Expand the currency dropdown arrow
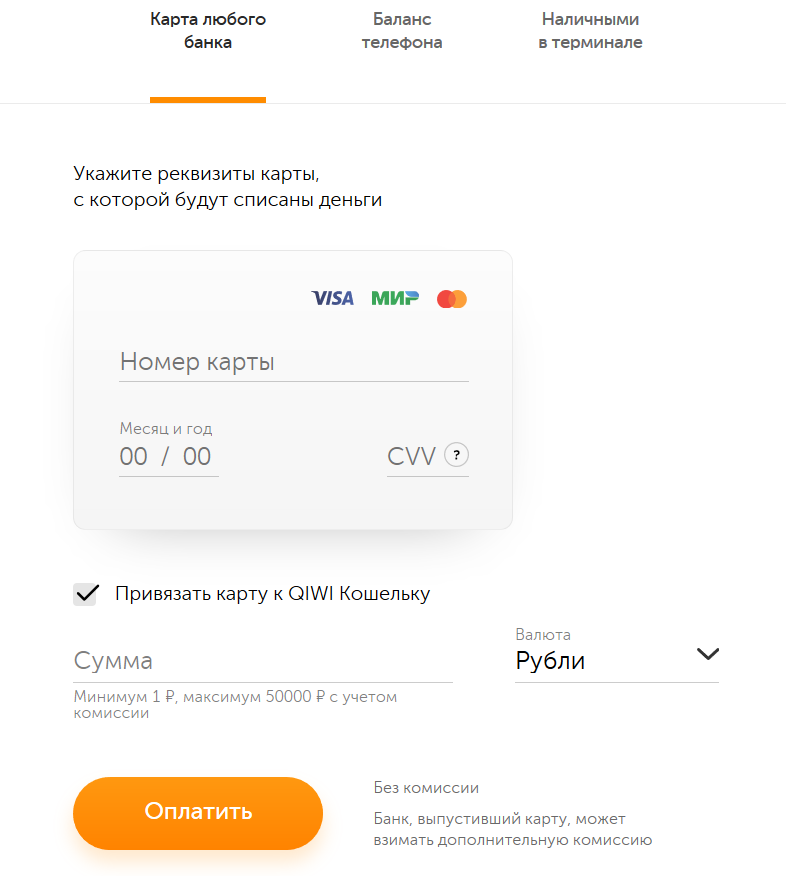 point(707,654)
